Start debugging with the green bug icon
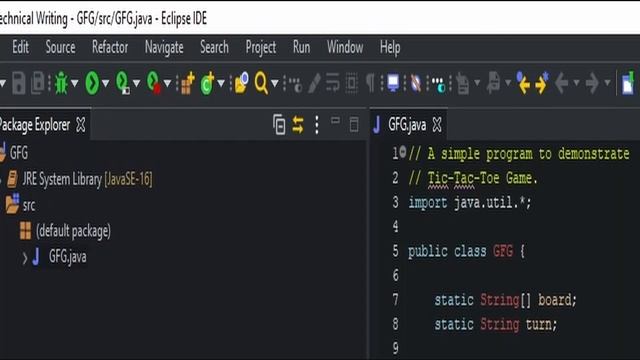Viewport: 640px width, 360px height. point(62,83)
